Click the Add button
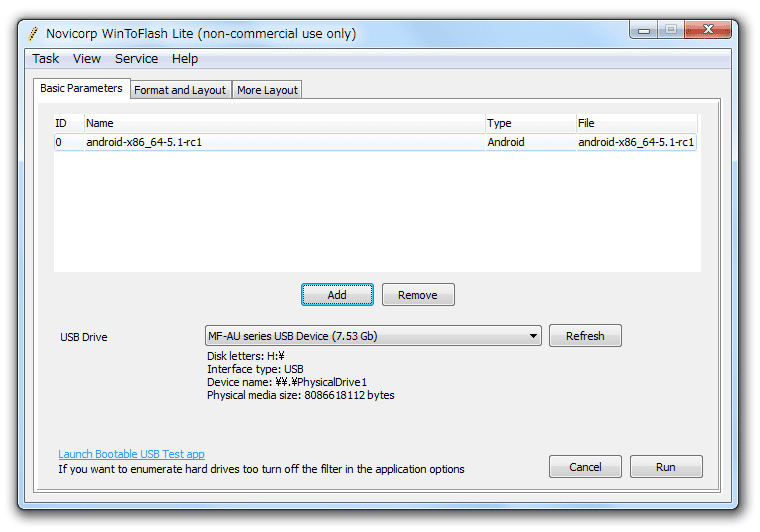760x532 pixels. pyautogui.click(x=337, y=295)
